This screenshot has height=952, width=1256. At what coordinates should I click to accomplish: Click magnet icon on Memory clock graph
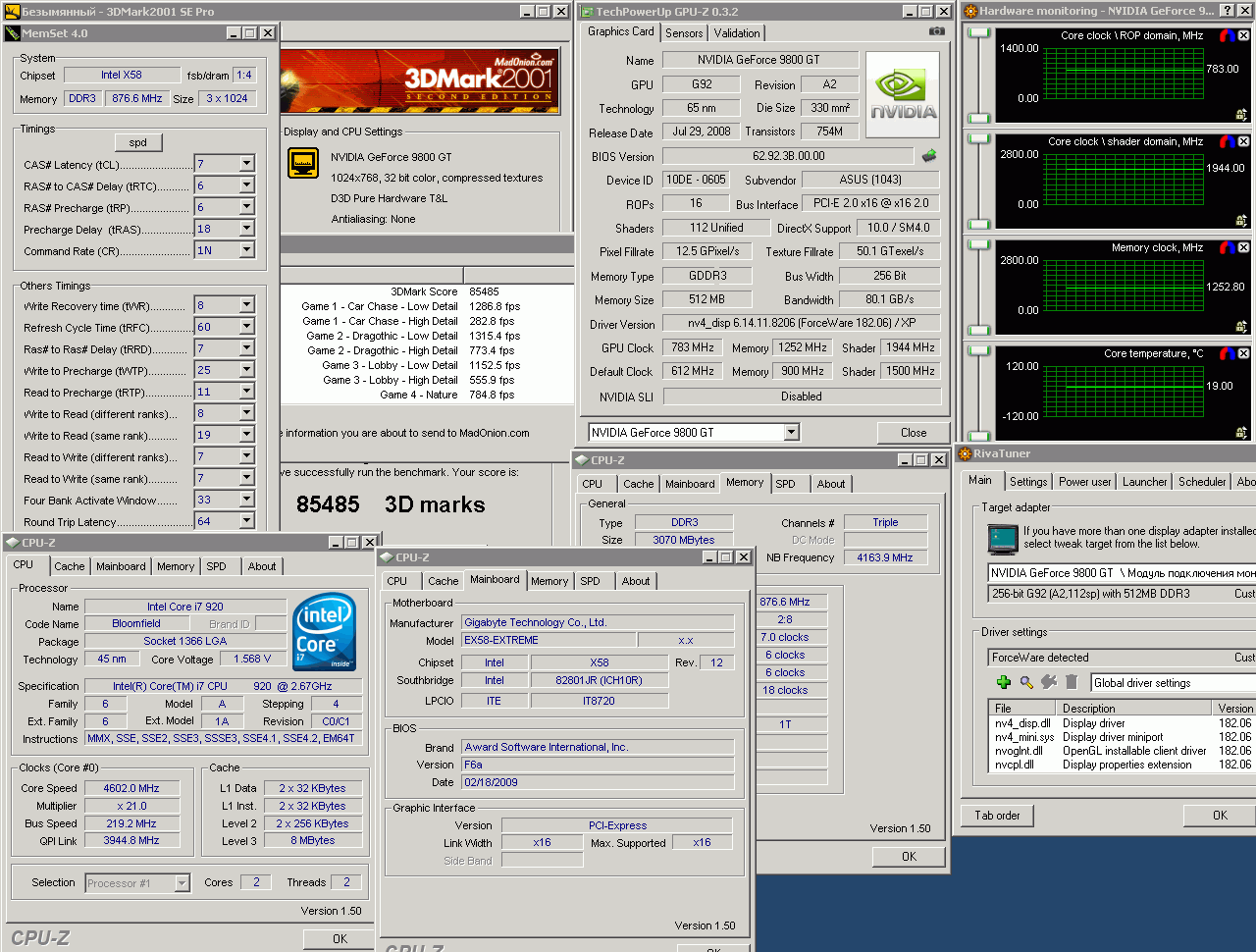(x=1227, y=247)
